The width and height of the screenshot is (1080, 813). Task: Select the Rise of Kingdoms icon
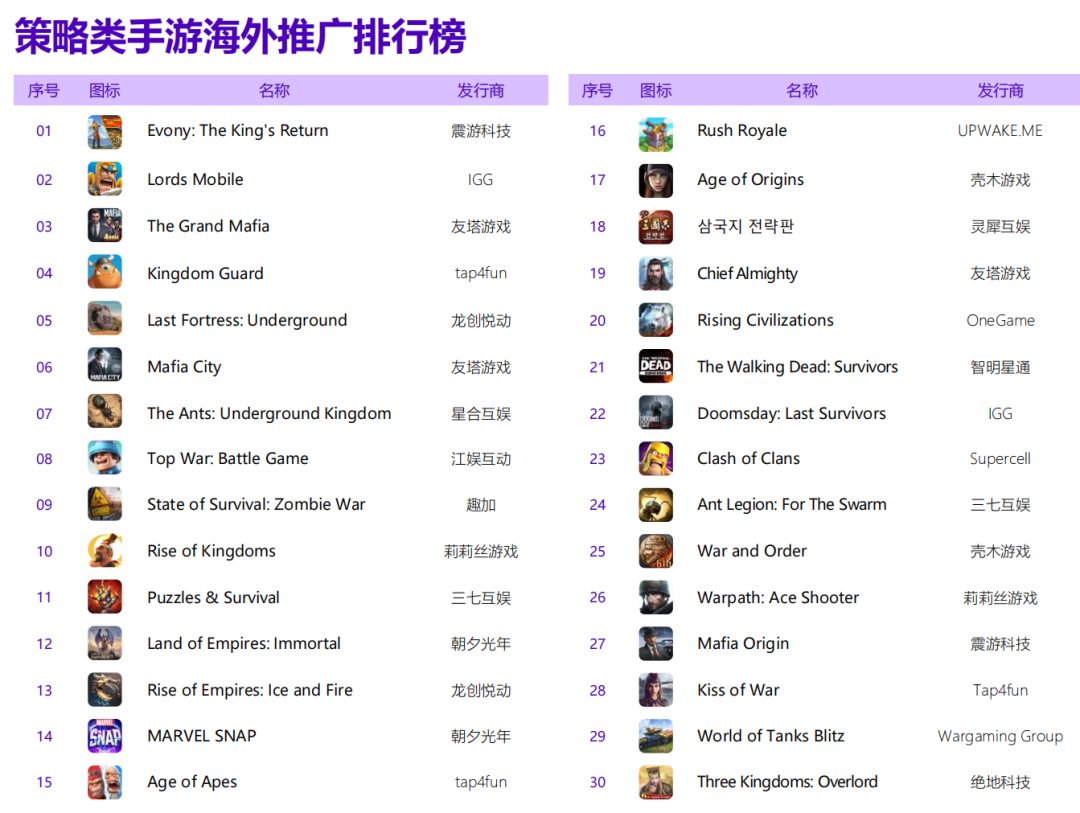(105, 550)
